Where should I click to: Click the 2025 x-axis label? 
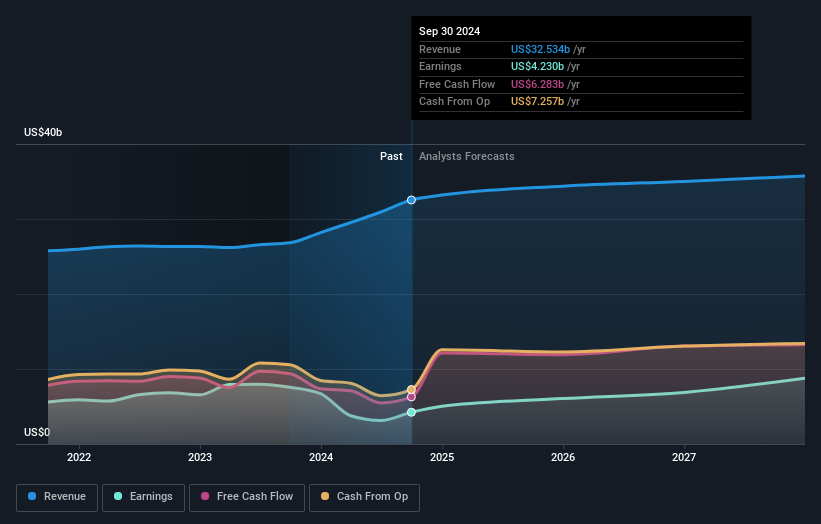[442, 457]
